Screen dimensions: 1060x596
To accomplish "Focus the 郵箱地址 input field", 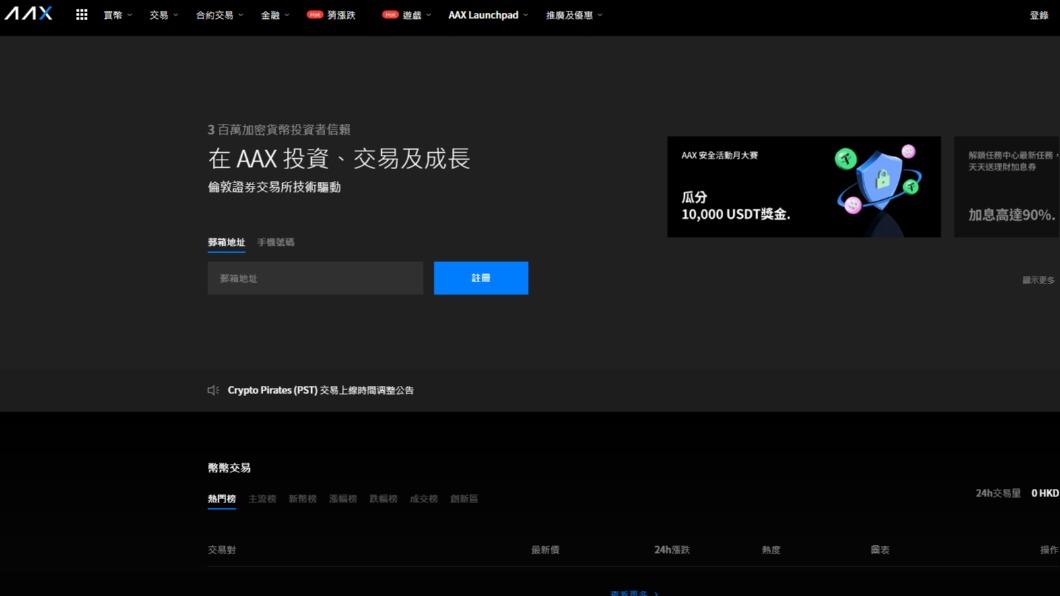I will pos(315,278).
